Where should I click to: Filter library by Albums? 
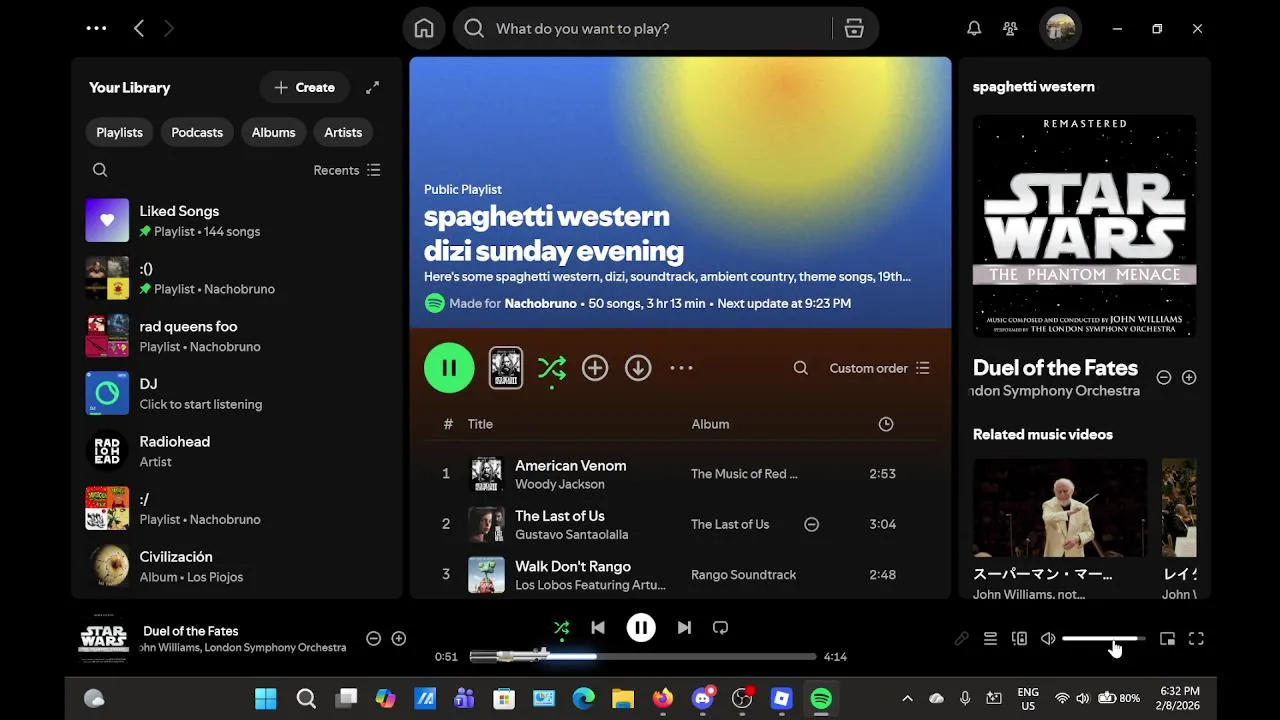point(273,132)
